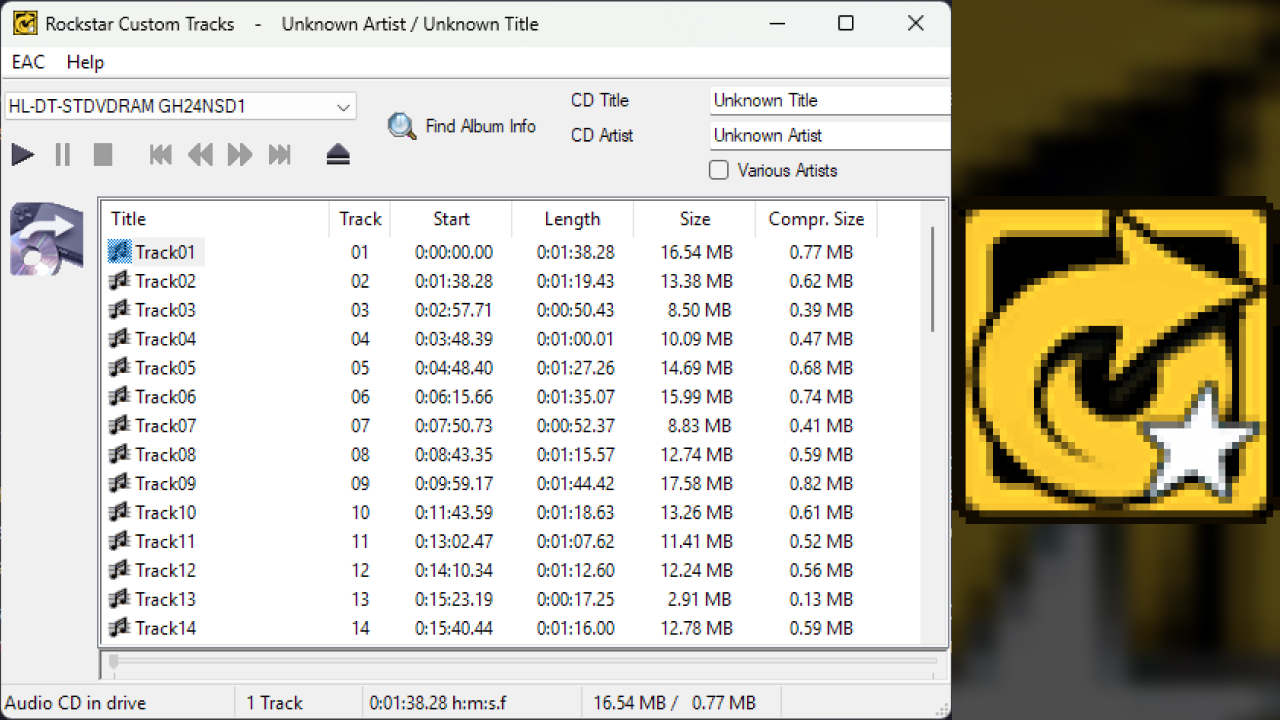The image size is (1280, 720).
Task: Click size 13.26 MB of Track10
Action: (696, 513)
